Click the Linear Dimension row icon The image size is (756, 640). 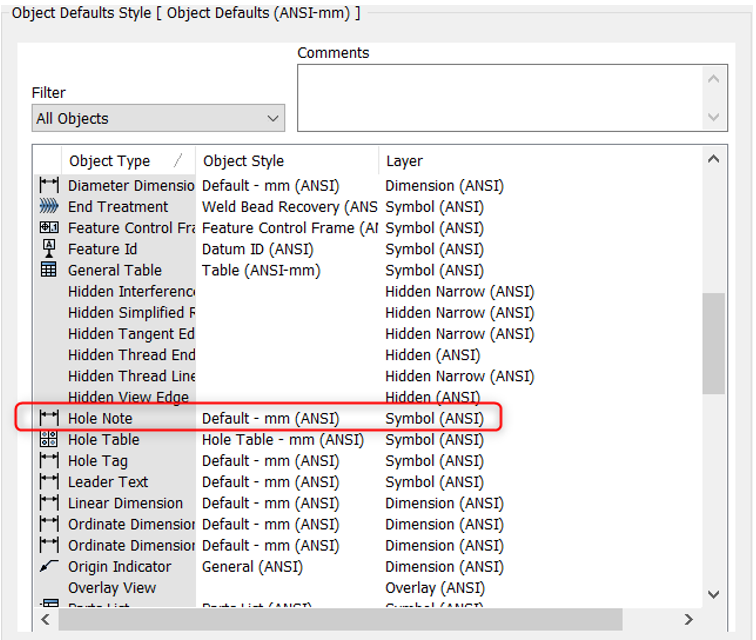point(49,503)
